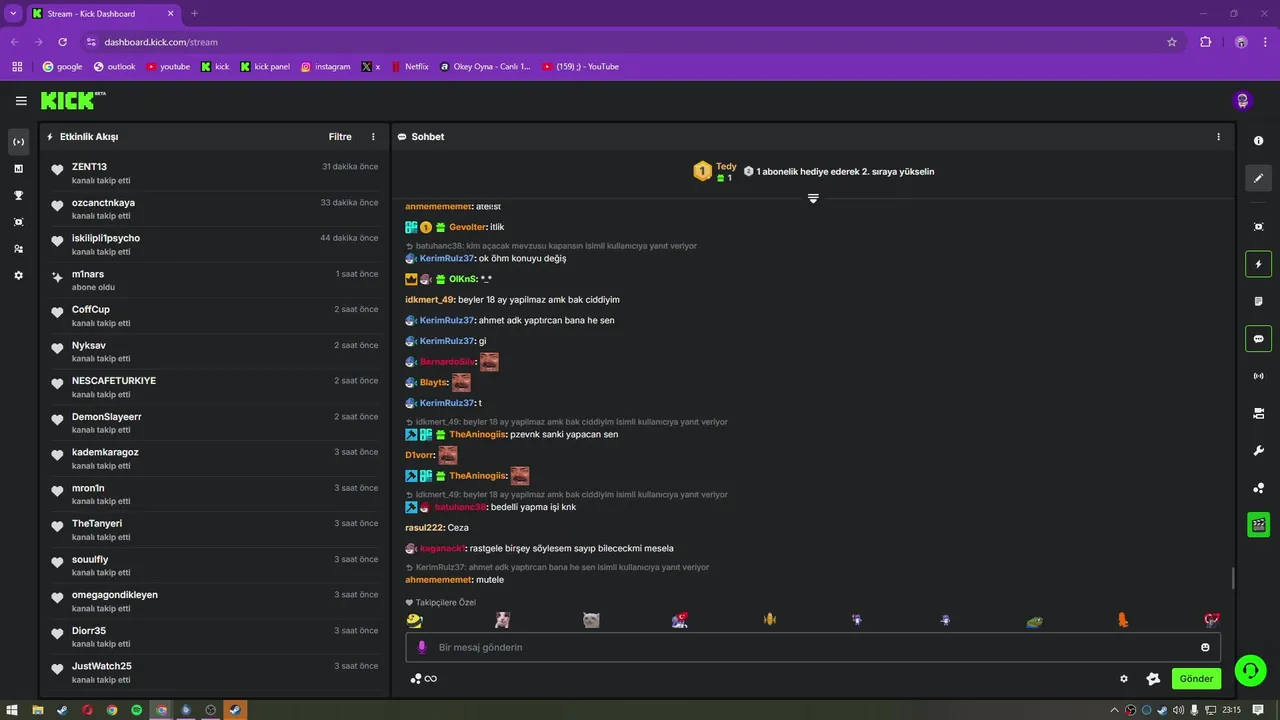1280x720 pixels.
Task: Open Sohbet panel three-dot options menu
Action: 1218,137
